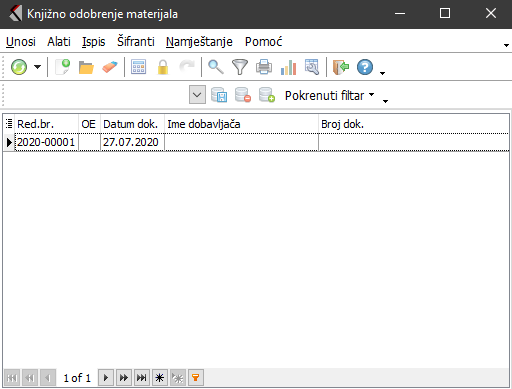Open the Šifranti menu

(136, 42)
